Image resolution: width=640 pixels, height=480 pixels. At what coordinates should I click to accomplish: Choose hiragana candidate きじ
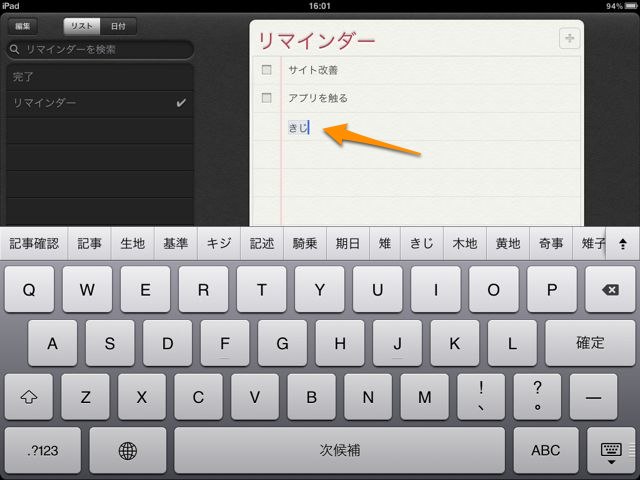point(422,244)
